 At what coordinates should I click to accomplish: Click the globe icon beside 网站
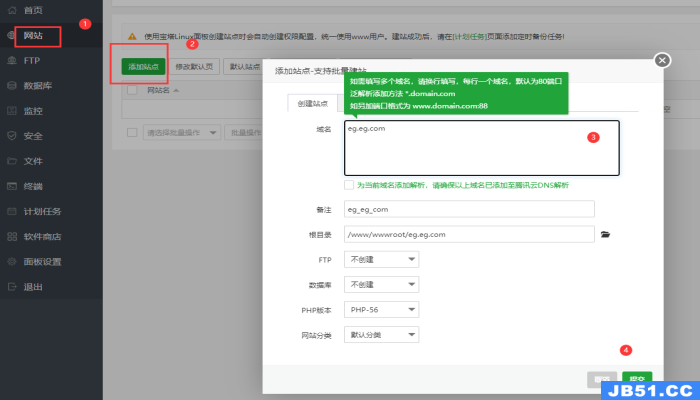12,35
